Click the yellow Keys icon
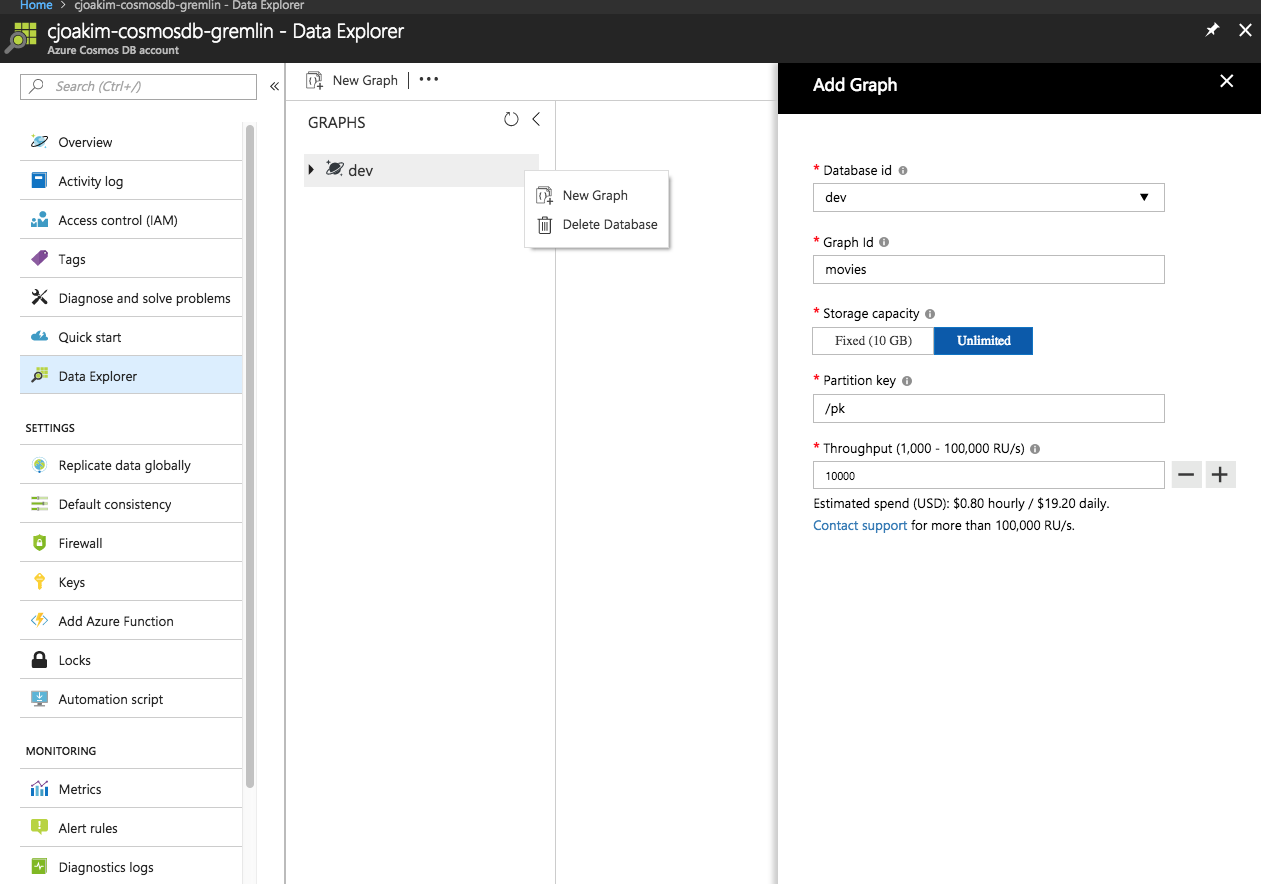1261x884 pixels. [x=39, y=582]
